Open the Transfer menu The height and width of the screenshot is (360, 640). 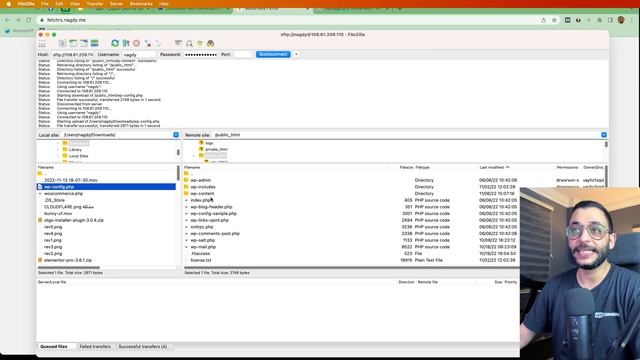pos(95,4)
